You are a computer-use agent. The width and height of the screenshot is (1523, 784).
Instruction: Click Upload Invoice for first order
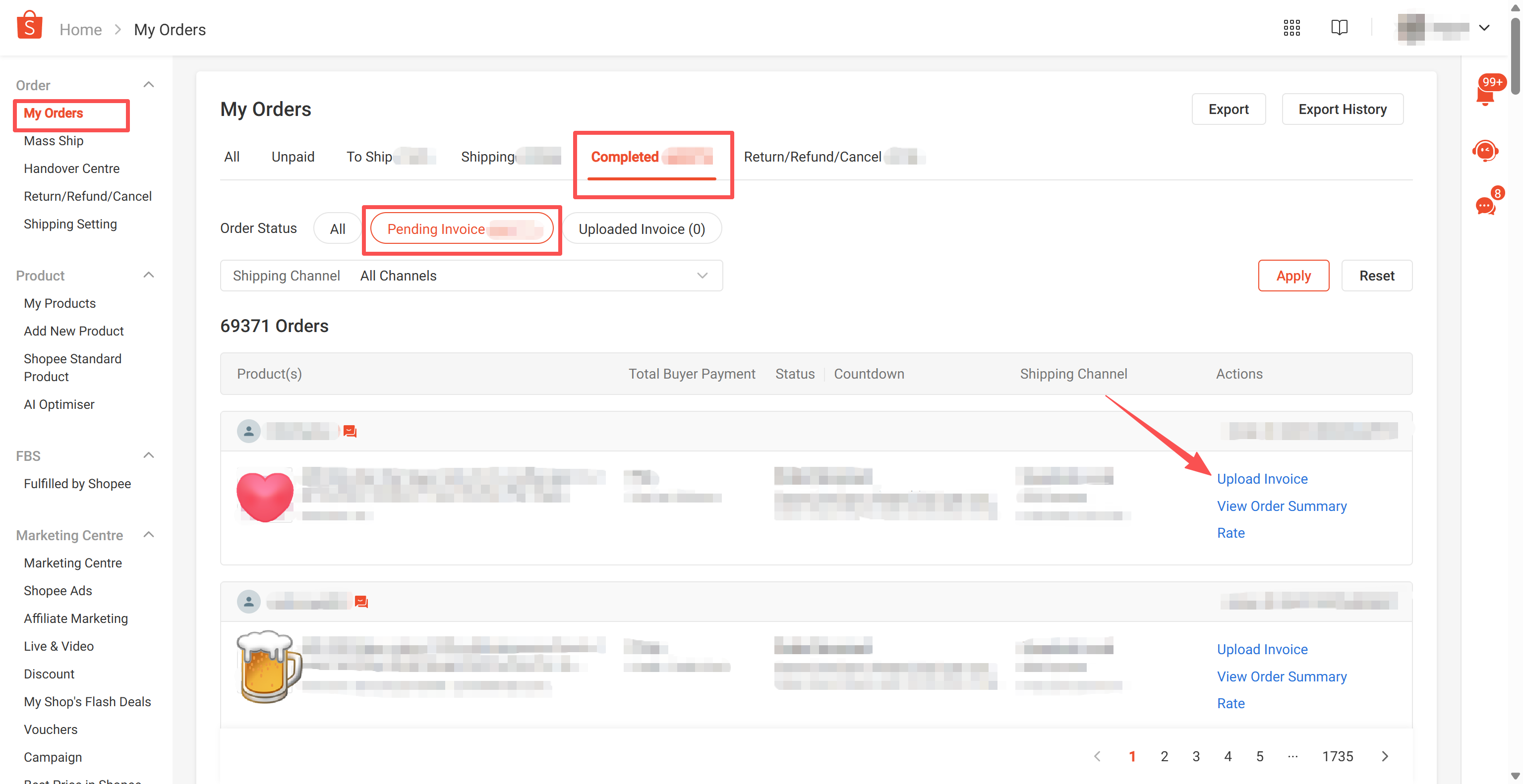[x=1262, y=479]
